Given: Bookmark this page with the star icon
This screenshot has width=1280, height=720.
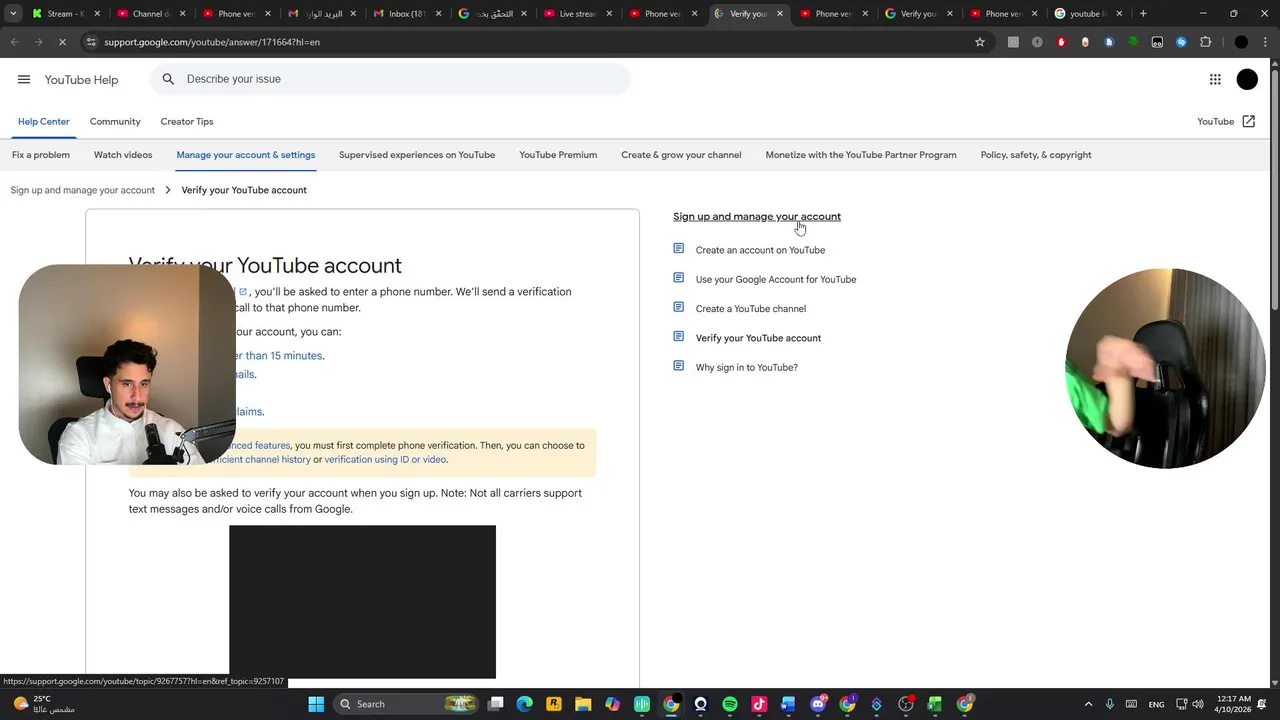Looking at the screenshot, I should 980,42.
